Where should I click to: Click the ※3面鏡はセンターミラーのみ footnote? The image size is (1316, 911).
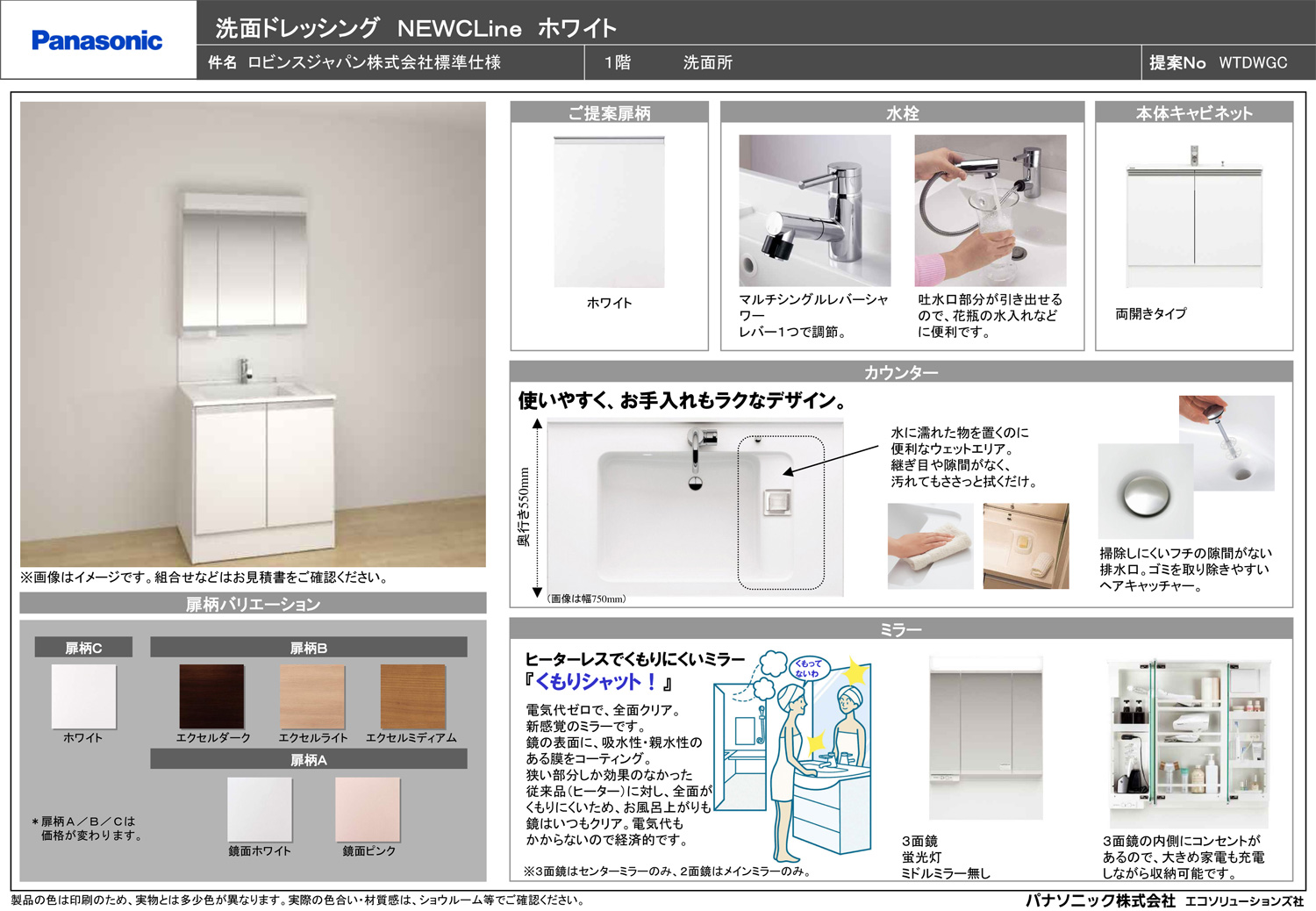[667, 872]
